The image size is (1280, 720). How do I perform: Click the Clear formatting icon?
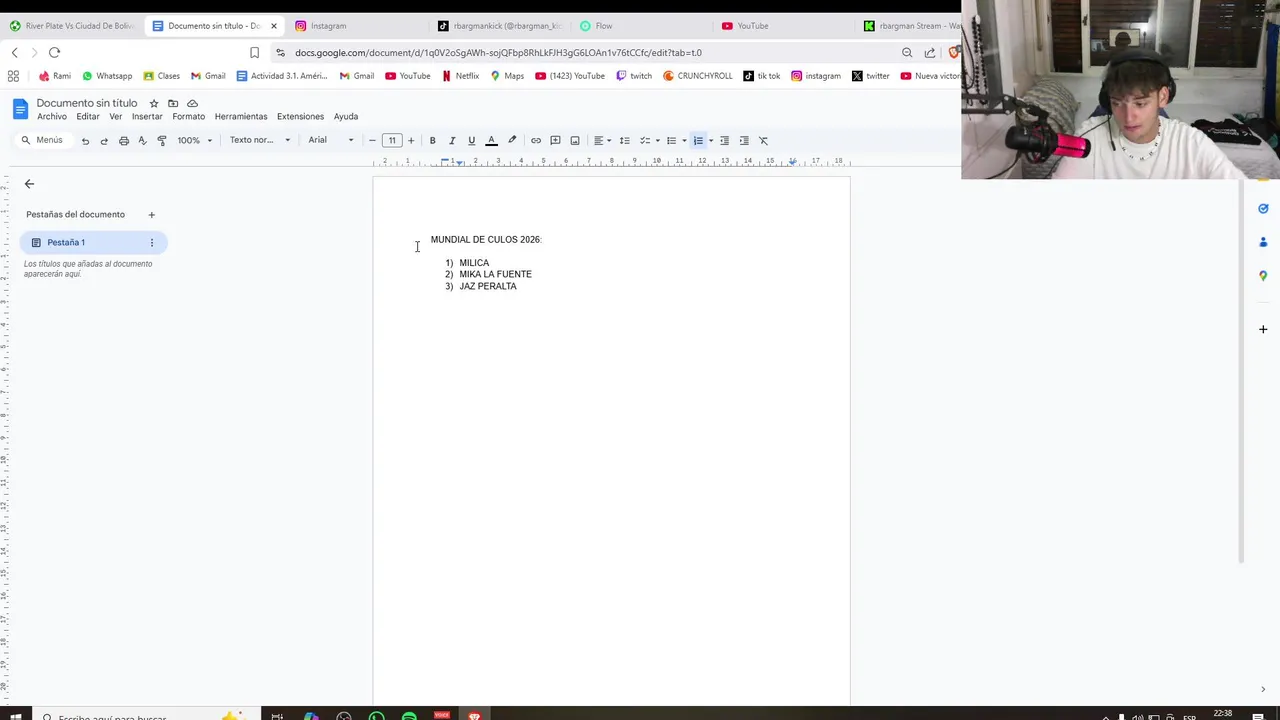tap(763, 141)
